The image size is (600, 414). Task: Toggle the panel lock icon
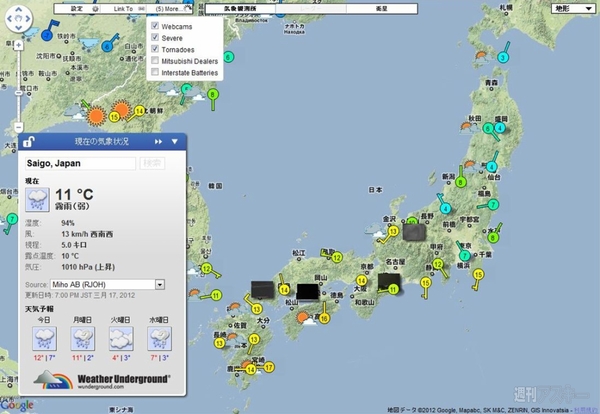click(29, 142)
